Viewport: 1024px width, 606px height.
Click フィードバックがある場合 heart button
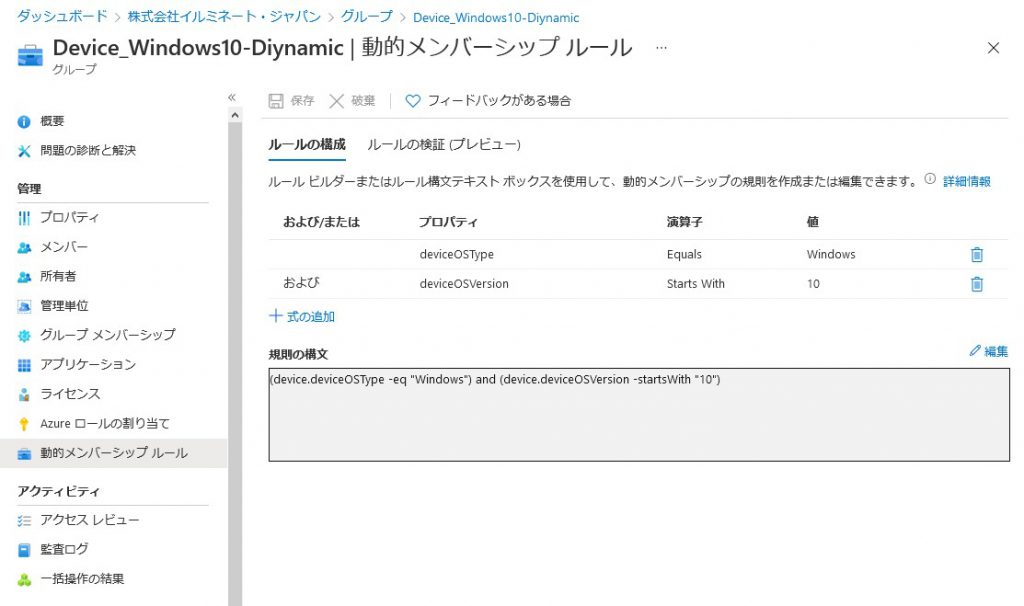click(488, 101)
